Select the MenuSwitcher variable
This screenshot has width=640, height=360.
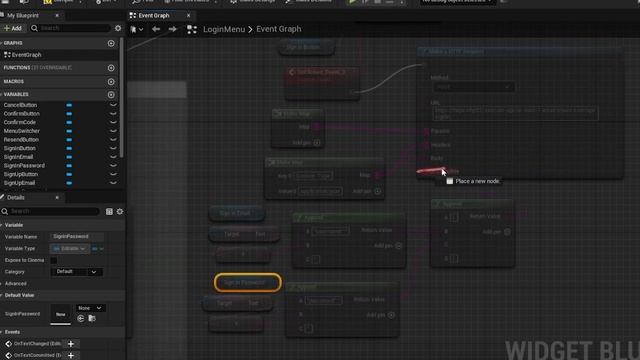pos(22,131)
